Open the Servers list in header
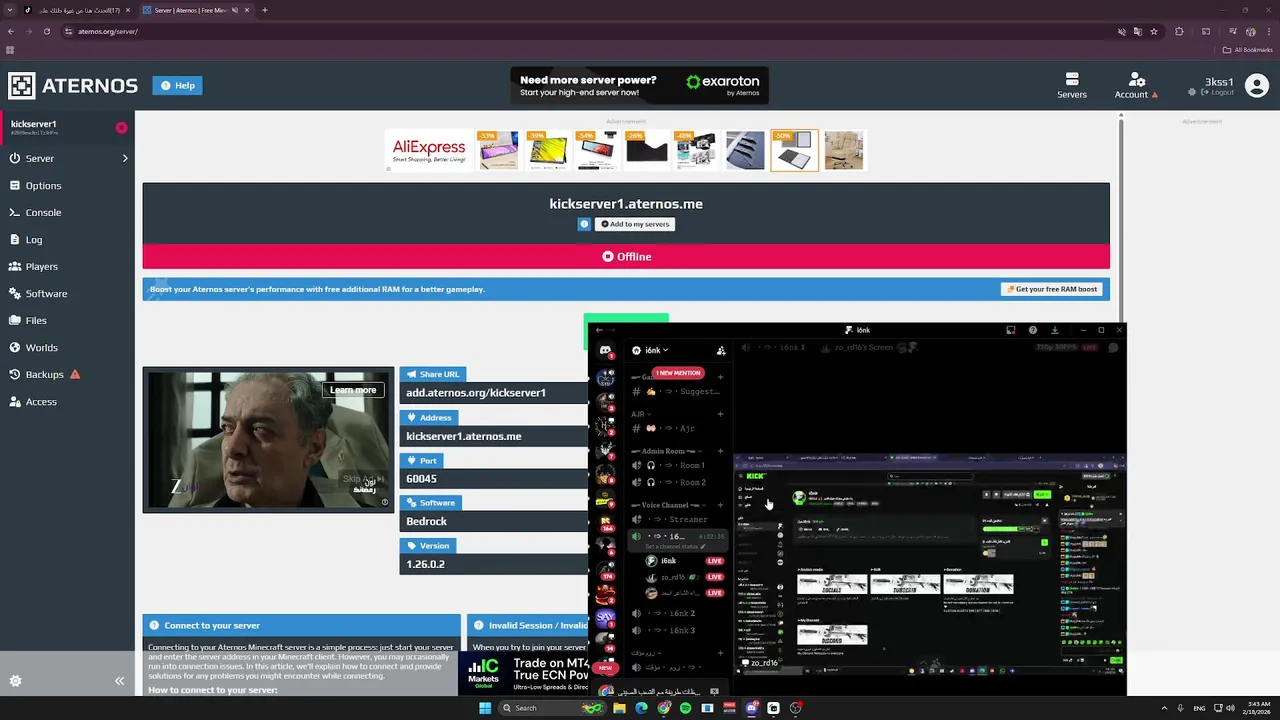Screen dimensions: 1280x720 point(1072,85)
